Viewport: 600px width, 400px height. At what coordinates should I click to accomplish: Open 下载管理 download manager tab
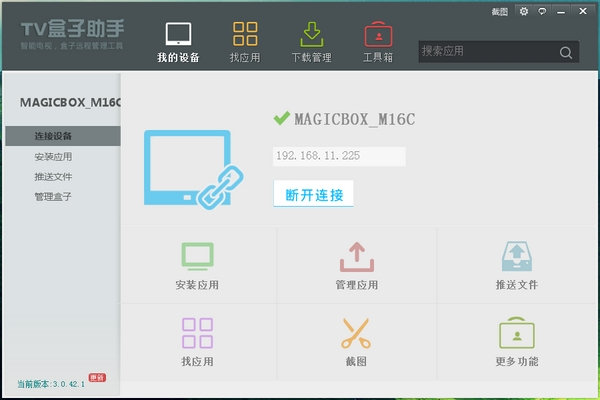[x=311, y=42]
